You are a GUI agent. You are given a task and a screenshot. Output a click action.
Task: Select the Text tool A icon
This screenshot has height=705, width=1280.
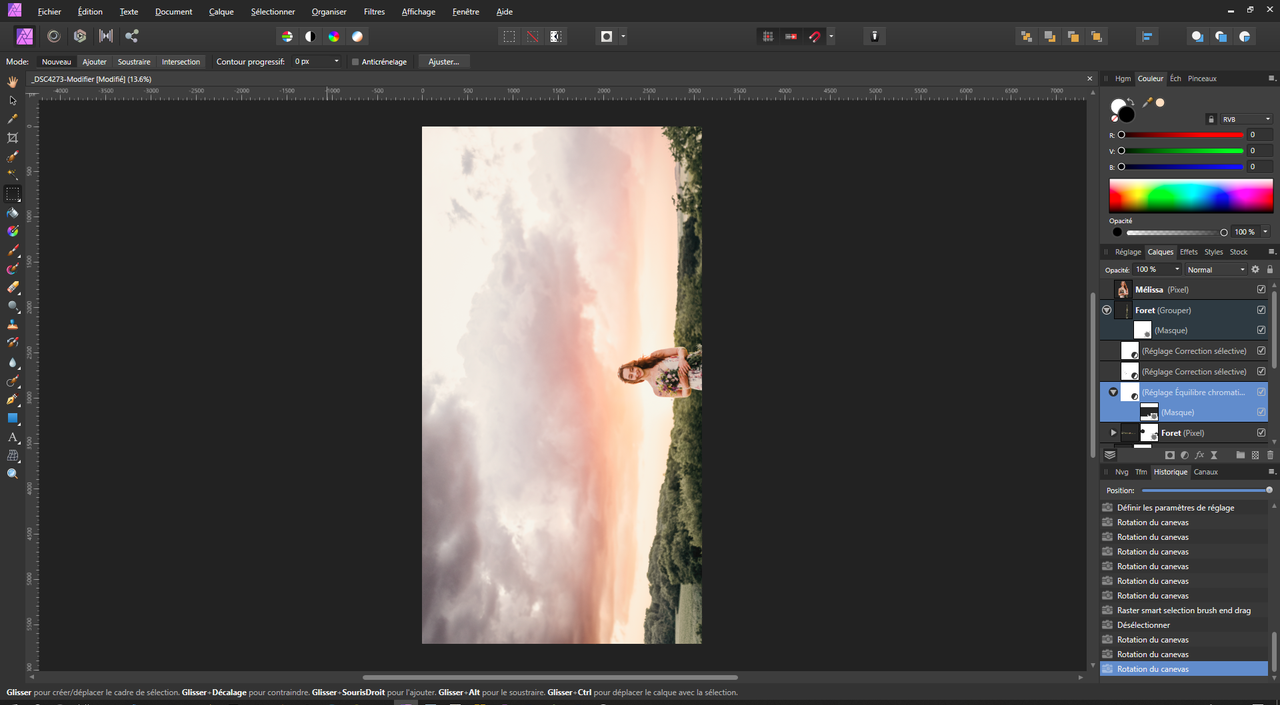point(13,437)
